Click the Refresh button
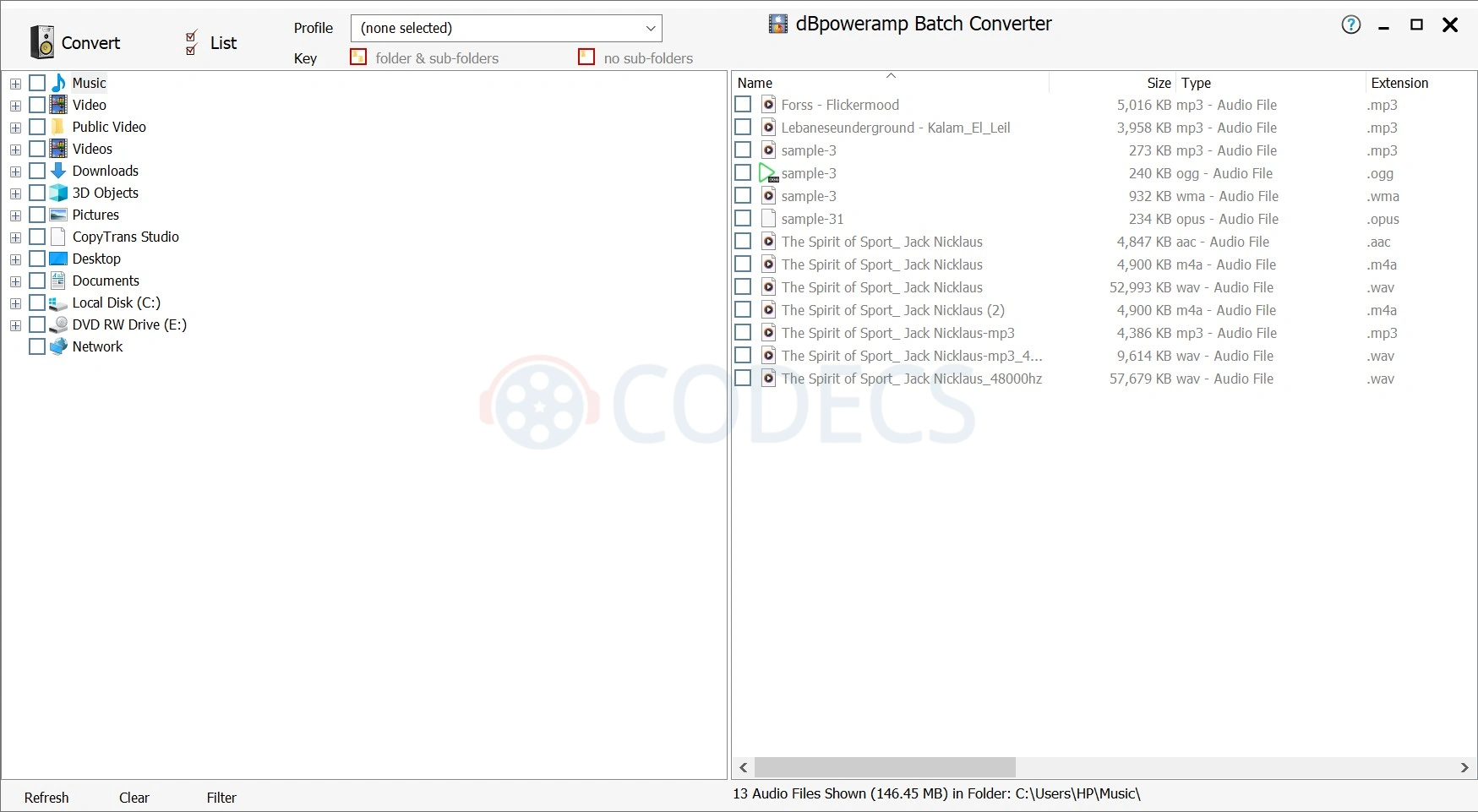 [46, 798]
